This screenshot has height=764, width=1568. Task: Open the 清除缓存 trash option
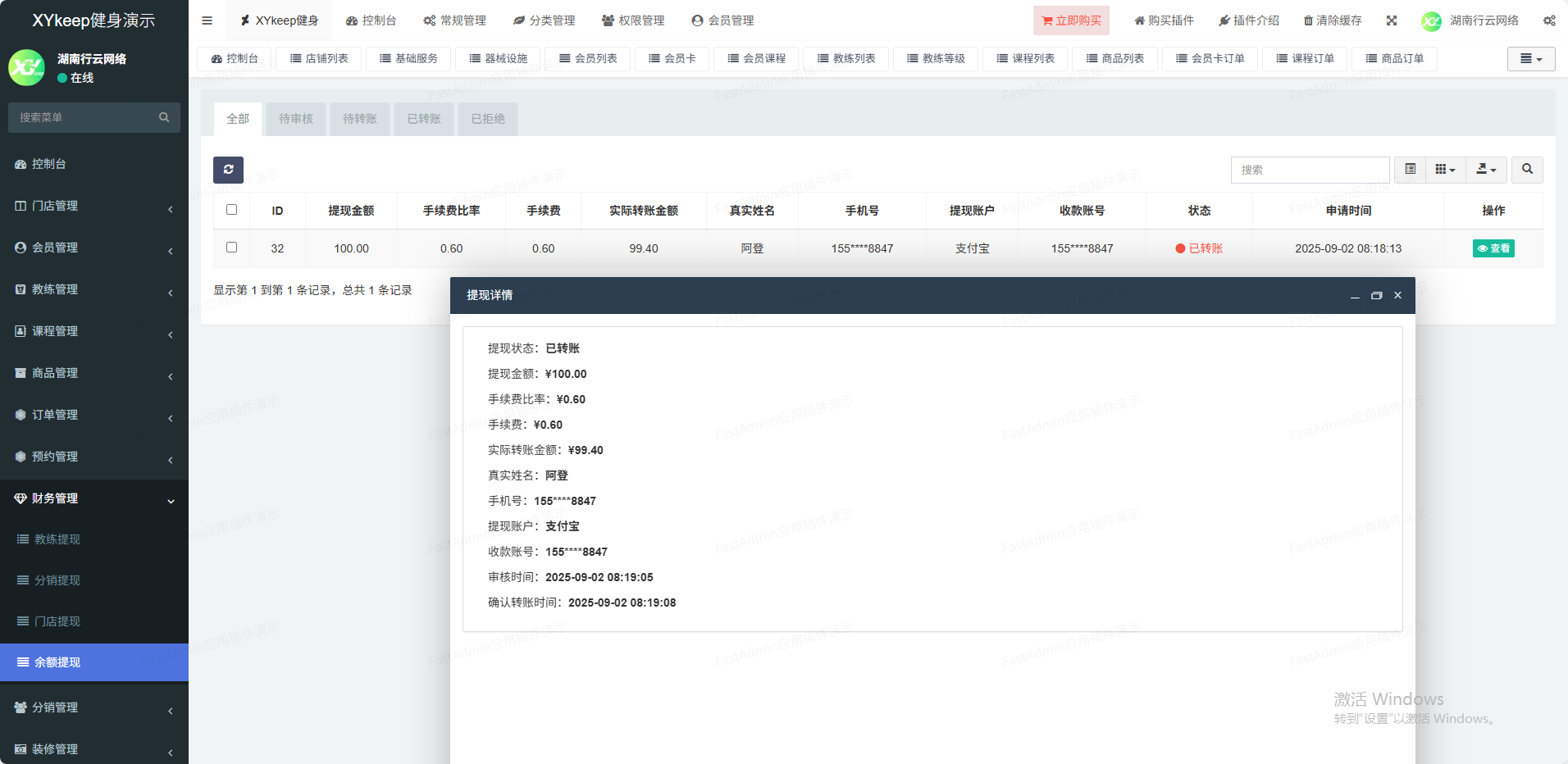pyautogui.click(x=1333, y=20)
